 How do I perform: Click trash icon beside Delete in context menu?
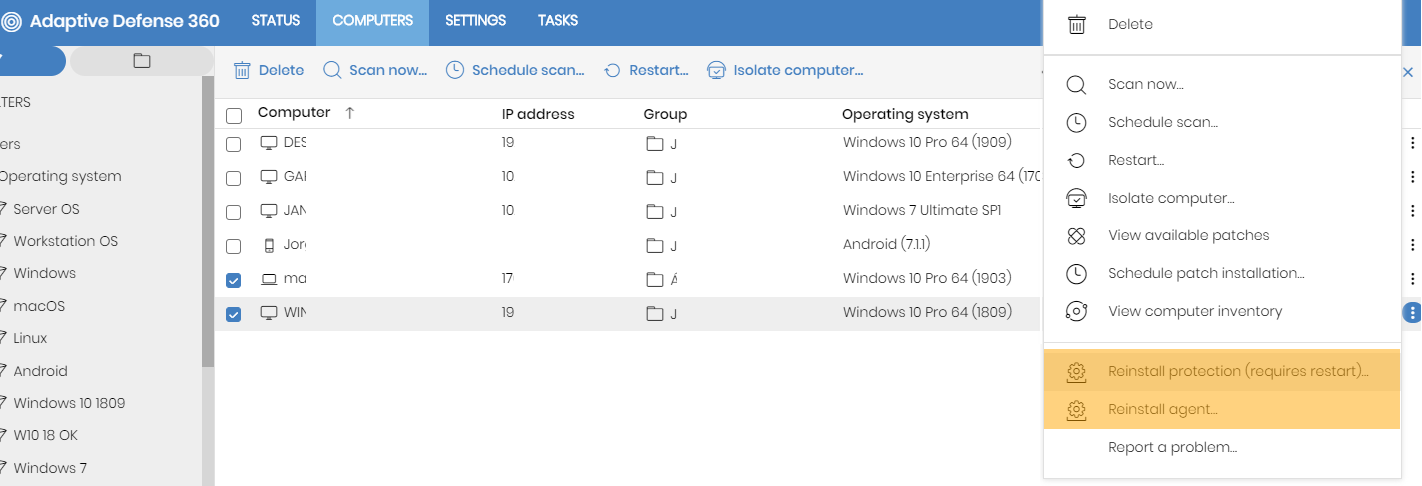point(1076,24)
